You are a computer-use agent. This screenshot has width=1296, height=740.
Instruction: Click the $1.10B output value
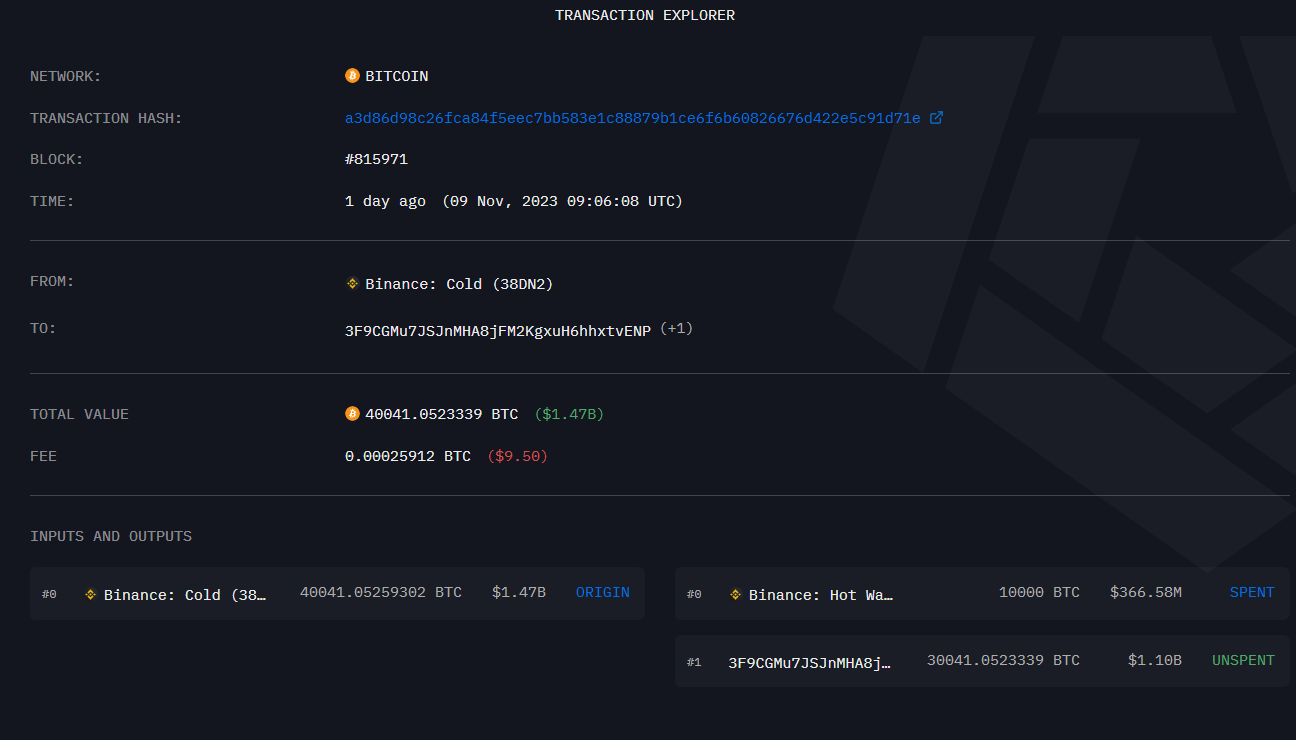pos(1155,660)
